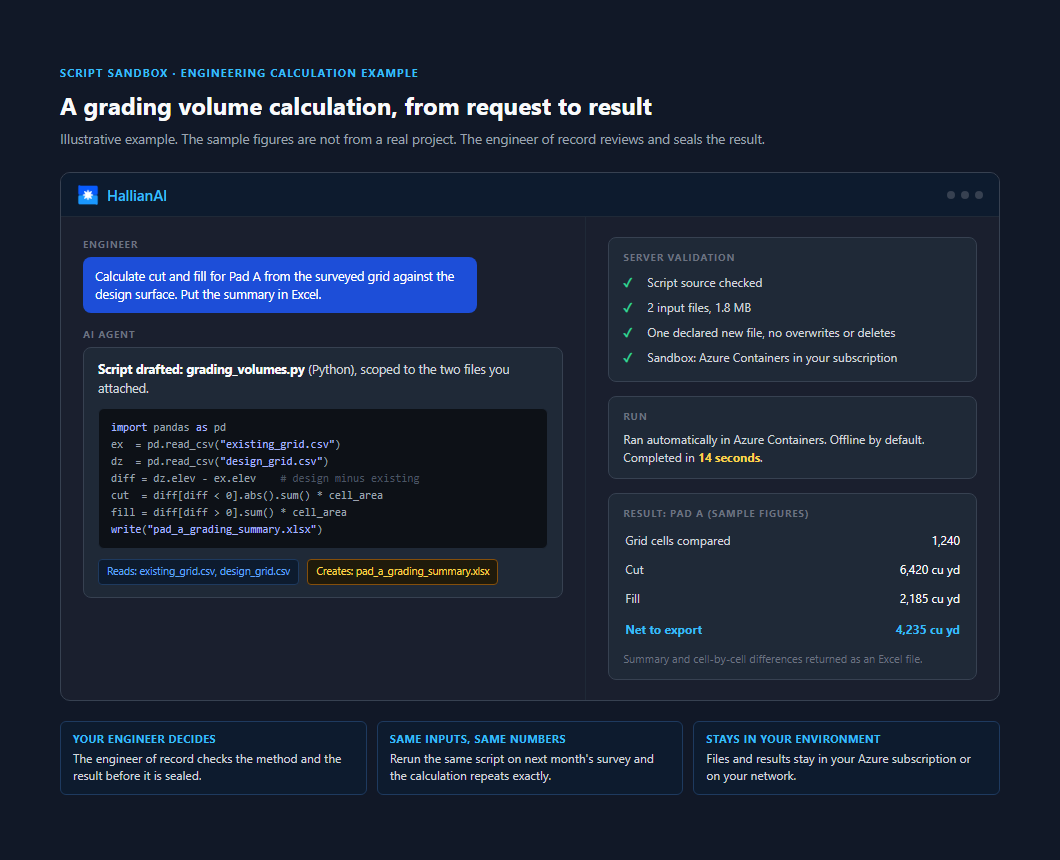The height and width of the screenshot is (860, 1060).
Task: Click the Creates: pad_a_grading_summary.xlsx tag
Action: pos(402,571)
